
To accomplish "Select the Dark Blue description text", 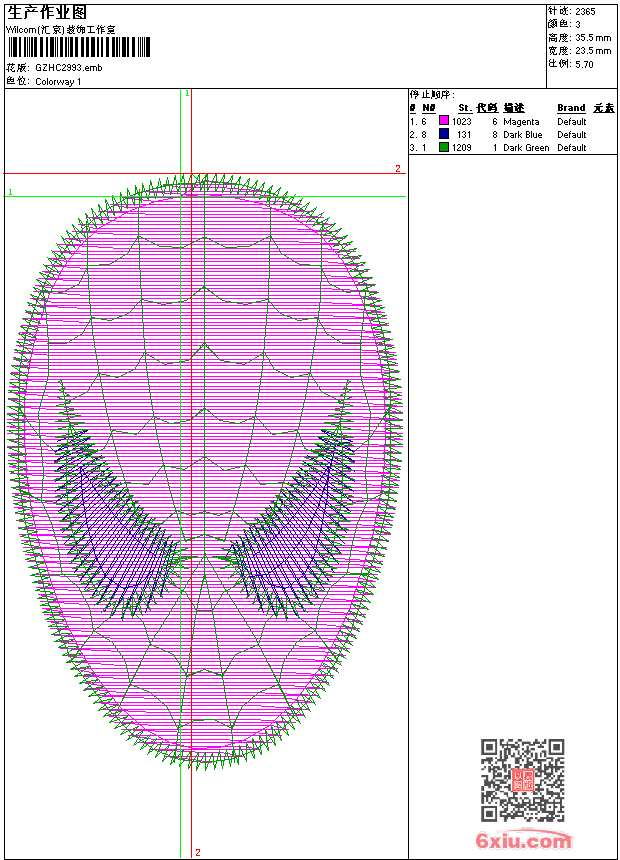I will (x=523, y=134).
